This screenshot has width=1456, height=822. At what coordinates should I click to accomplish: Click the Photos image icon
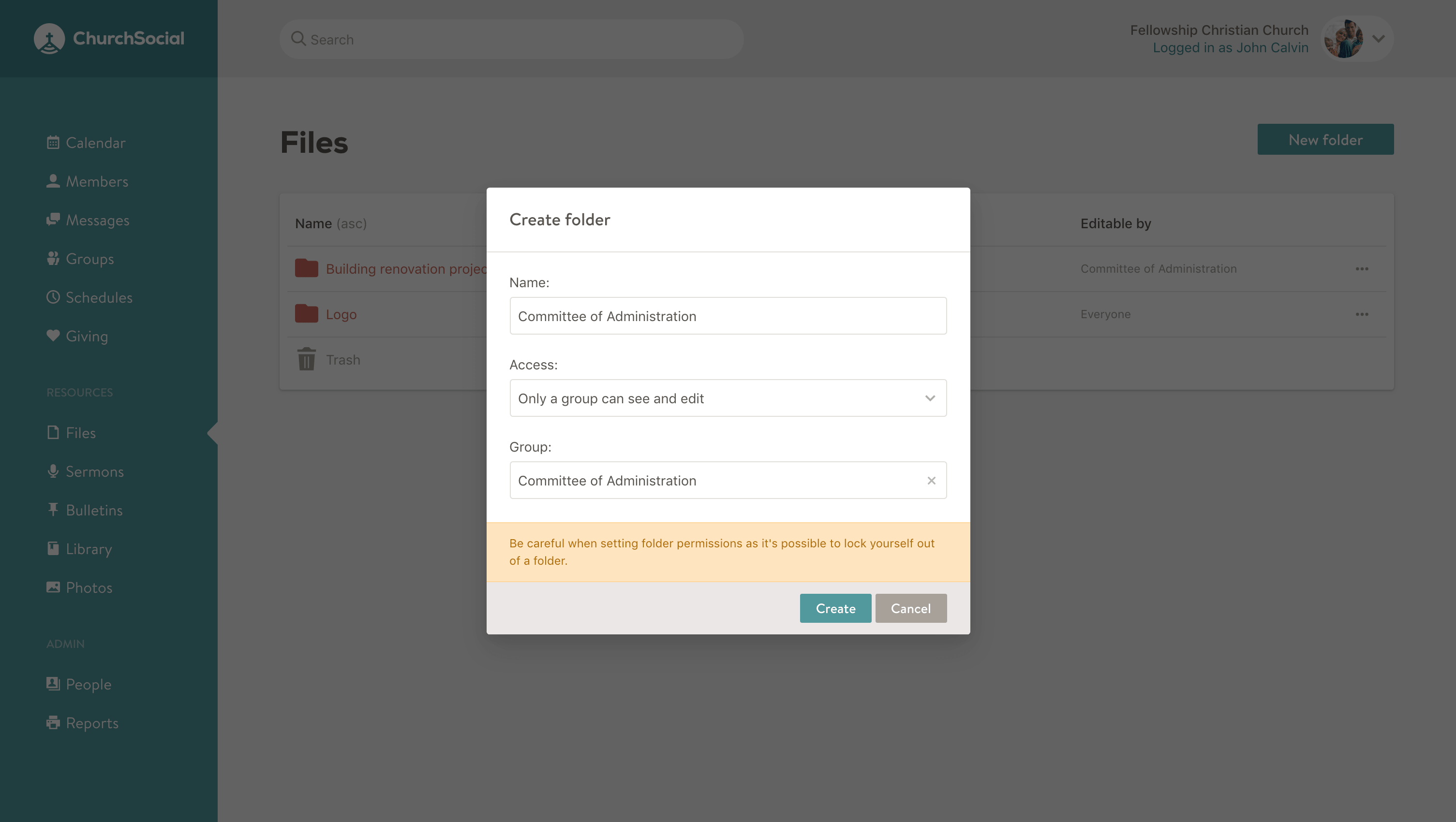tap(53, 587)
